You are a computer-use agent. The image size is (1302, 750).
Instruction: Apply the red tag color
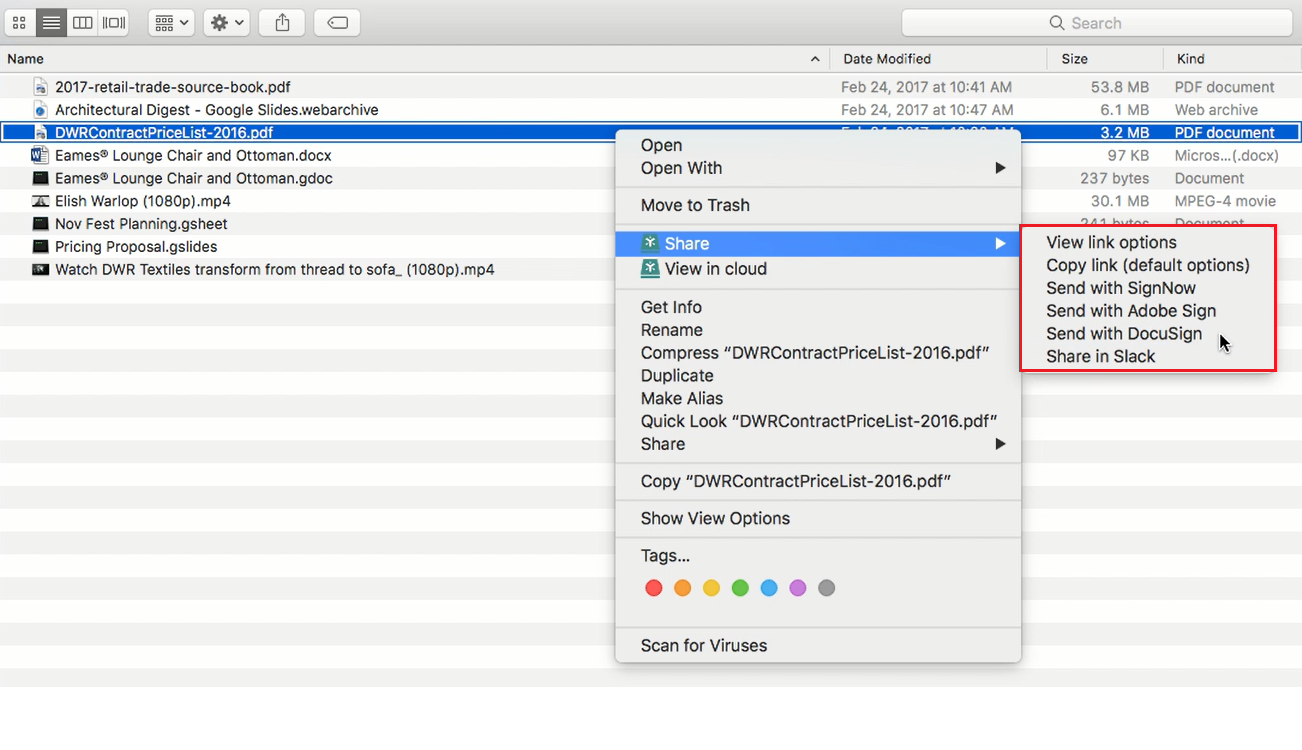[x=654, y=588]
